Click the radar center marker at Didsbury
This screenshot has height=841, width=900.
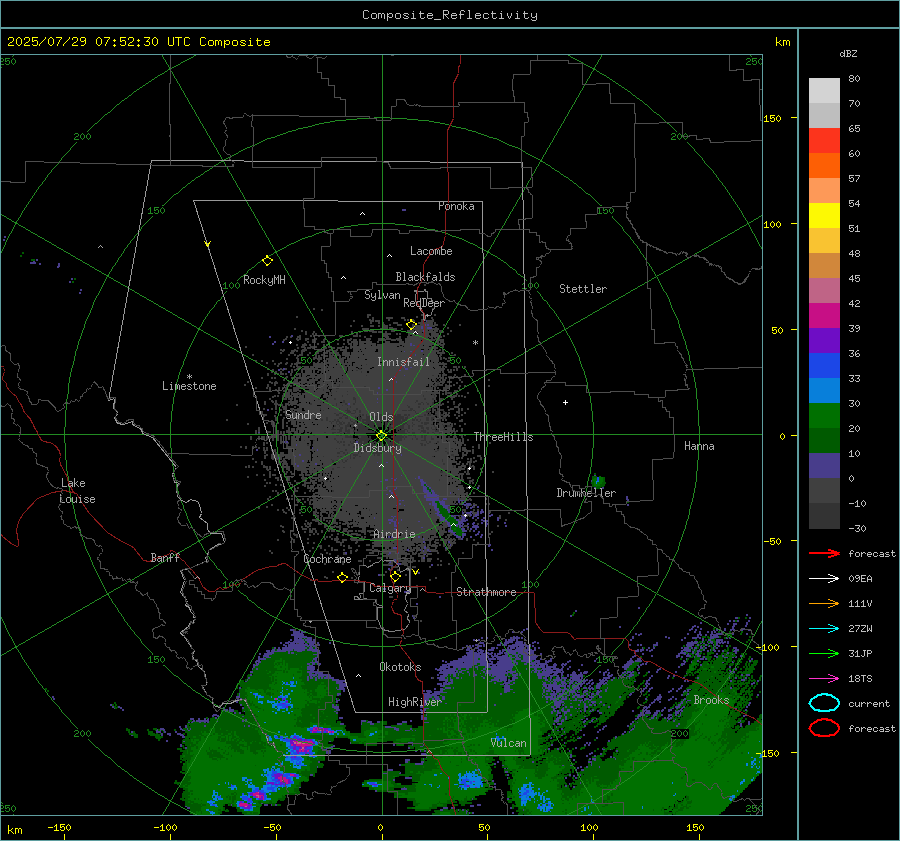tap(381, 436)
